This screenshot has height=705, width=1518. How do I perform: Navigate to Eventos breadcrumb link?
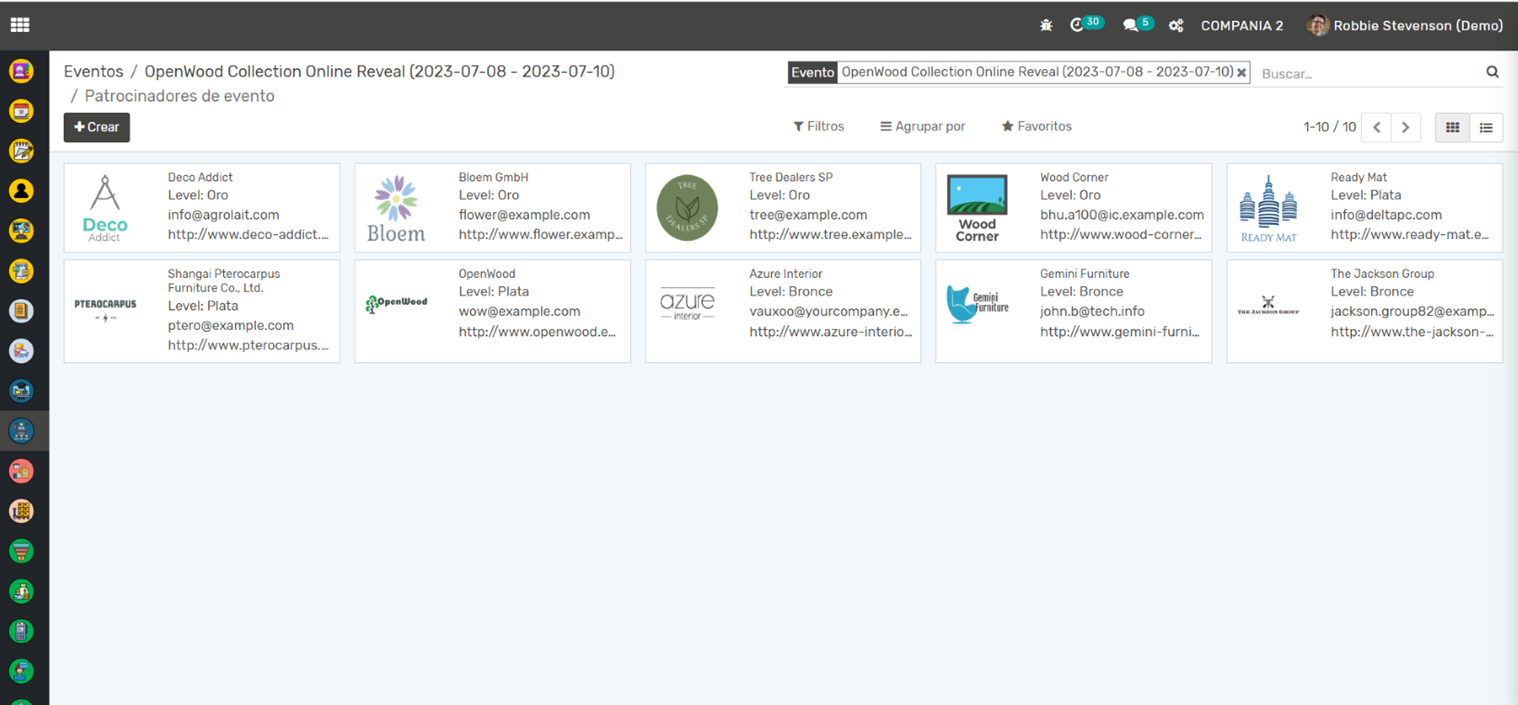coord(93,72)
